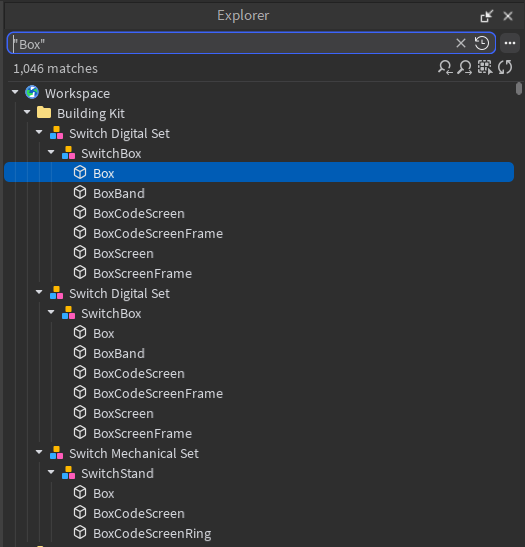The height and width of the screenshot is (547, 525).
Task: Select first BoxCodeScreenFrame part
Action: 148,233
